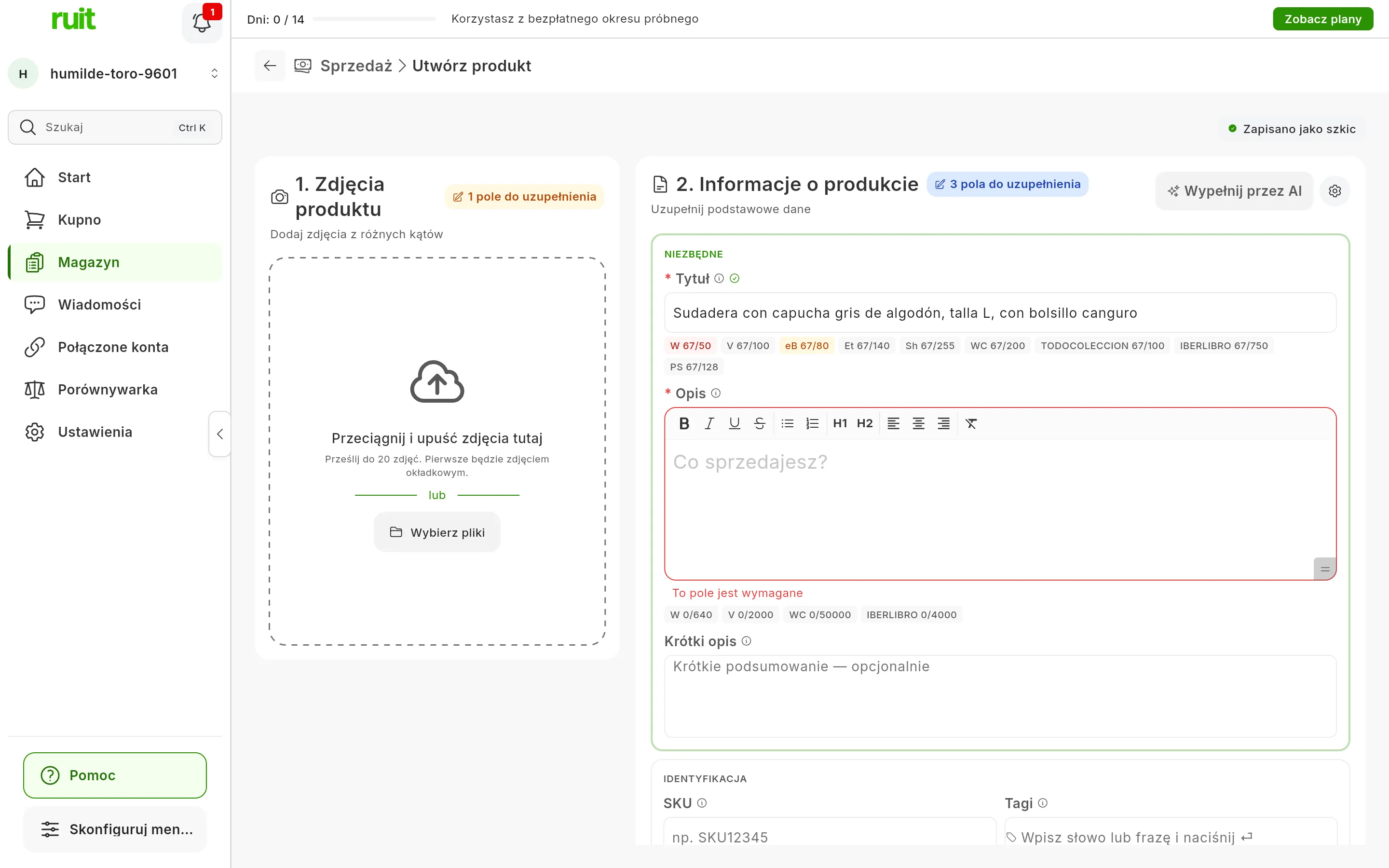
Task: Collapse the sidebar with the chevron
Action: coord(220,434)
